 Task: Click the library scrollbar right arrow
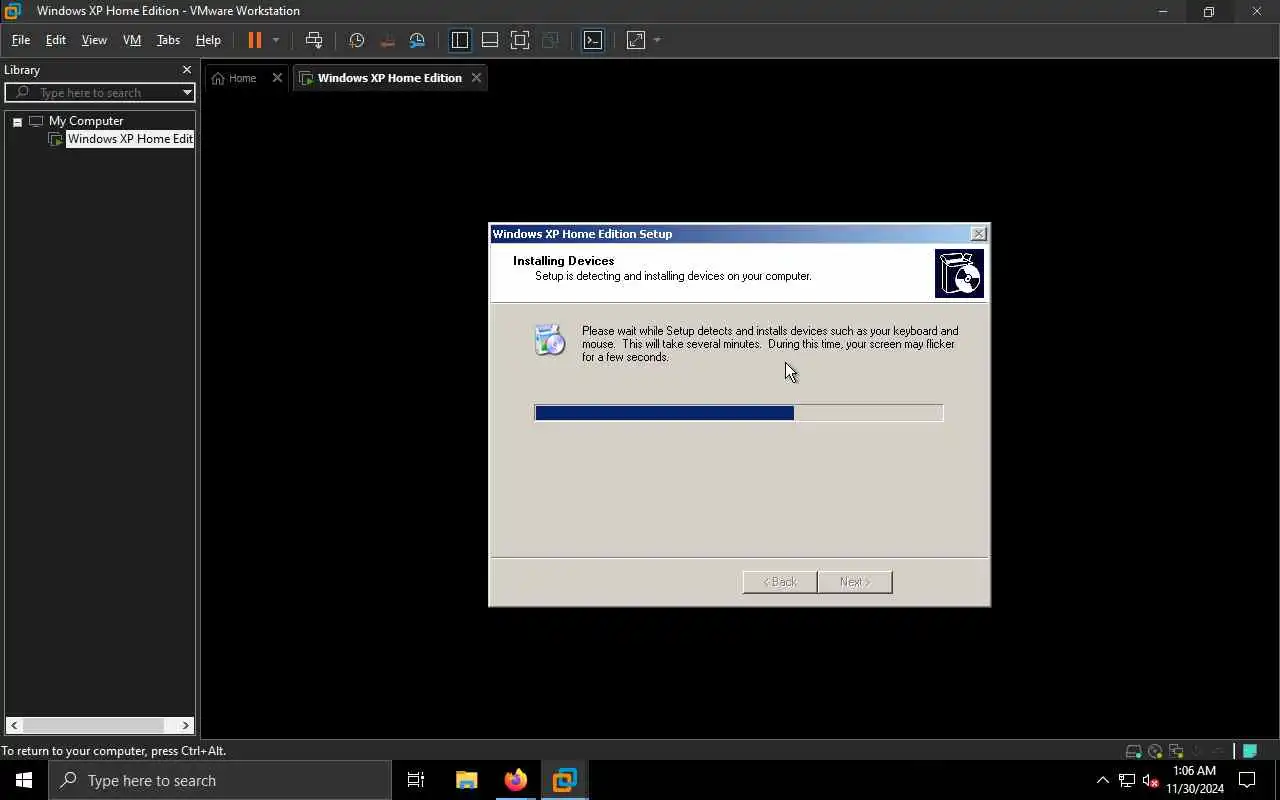coord(185,725)
